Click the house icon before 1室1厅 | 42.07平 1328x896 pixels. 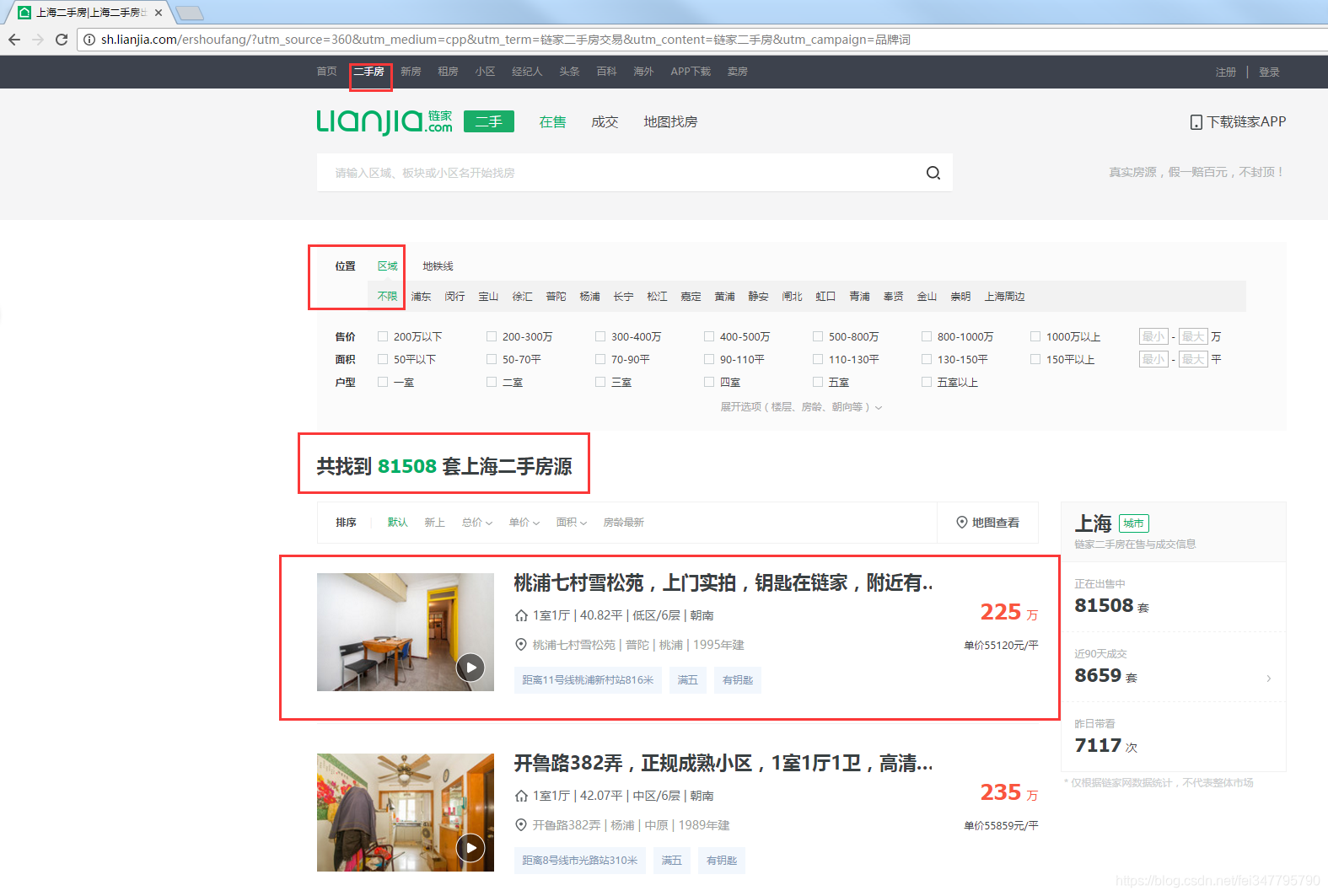click(521, 796)
